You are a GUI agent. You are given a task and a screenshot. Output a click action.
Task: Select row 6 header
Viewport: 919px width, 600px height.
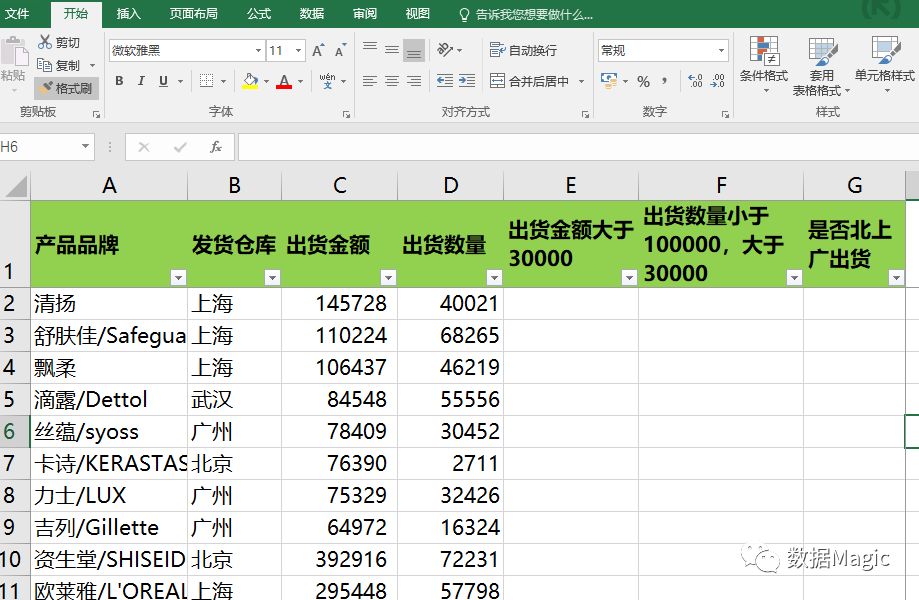coord(15,432)
